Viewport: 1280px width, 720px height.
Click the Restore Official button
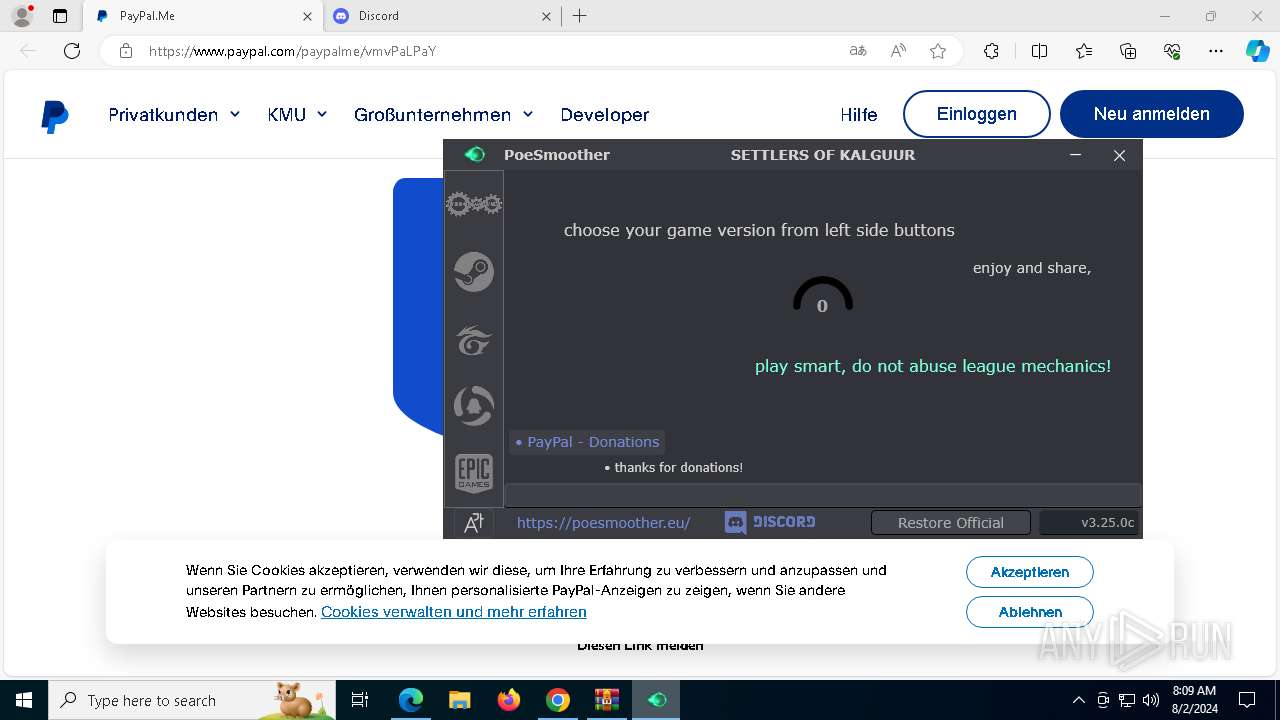[951, 522]
